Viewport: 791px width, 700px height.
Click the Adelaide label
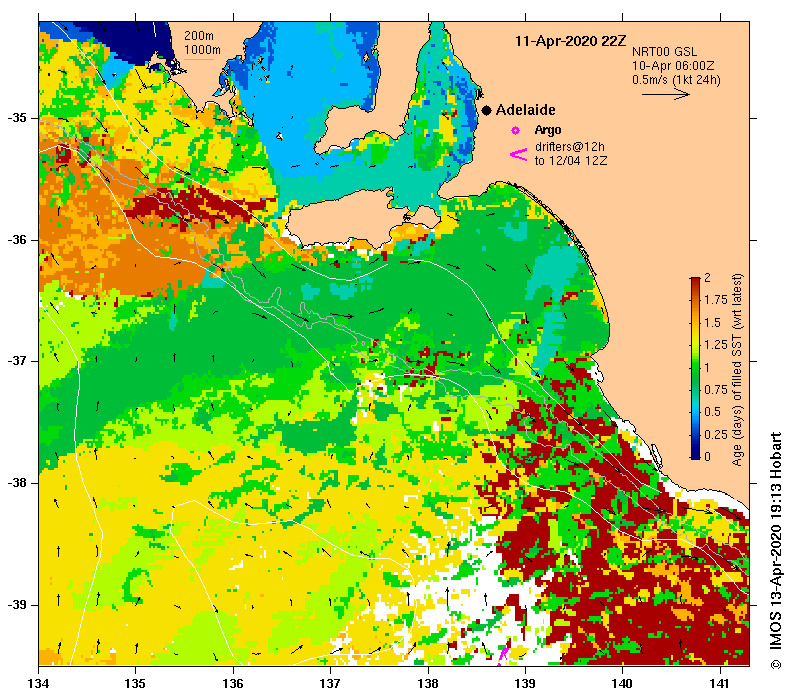[525, 110]
